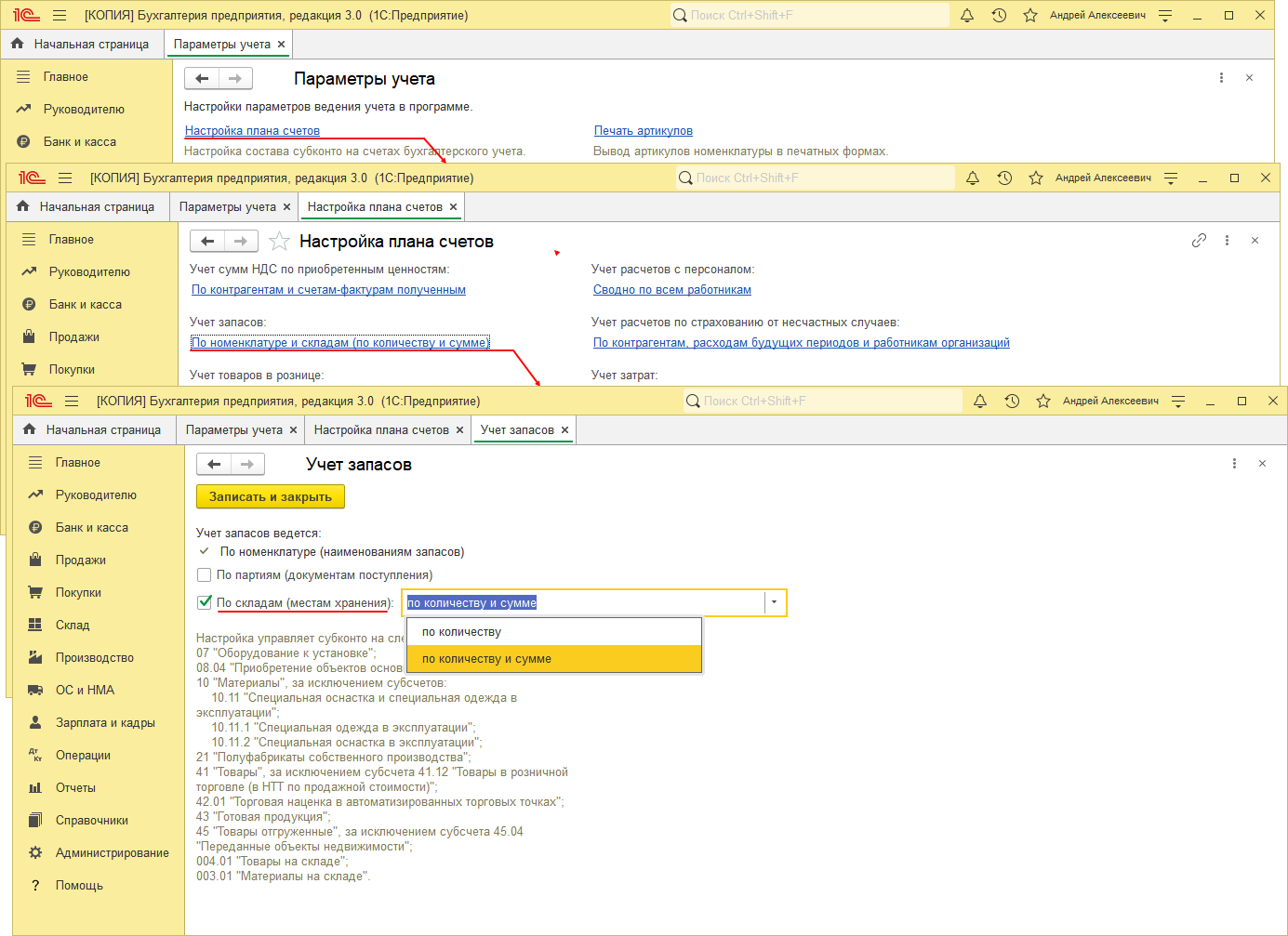Open service settings menu in Учет запасов title bar
This screenshot has height=936, width=1288.
(1178, 402)
